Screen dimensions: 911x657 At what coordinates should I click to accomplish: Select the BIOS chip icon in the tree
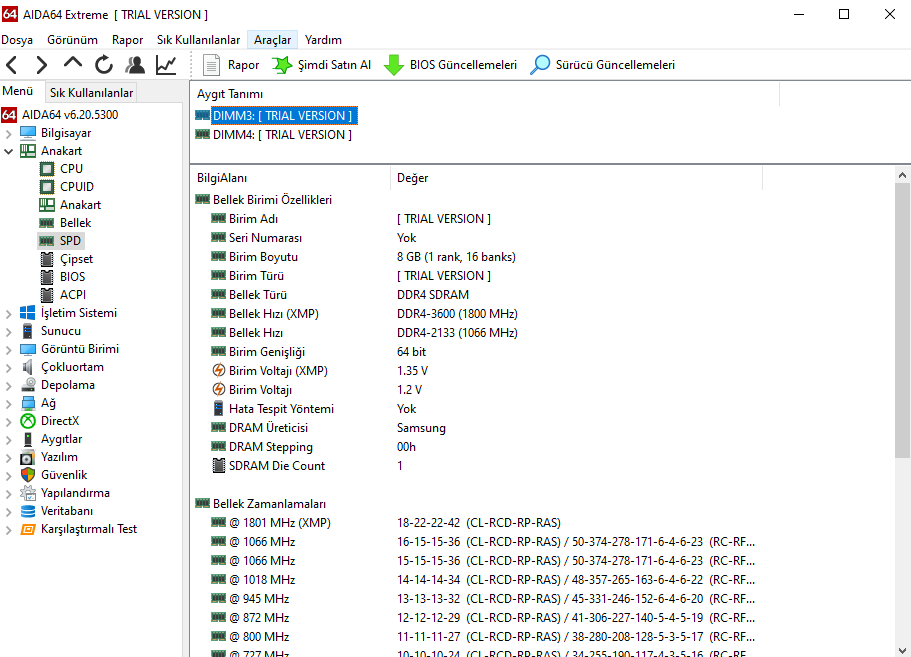click(x=47, y=277)
